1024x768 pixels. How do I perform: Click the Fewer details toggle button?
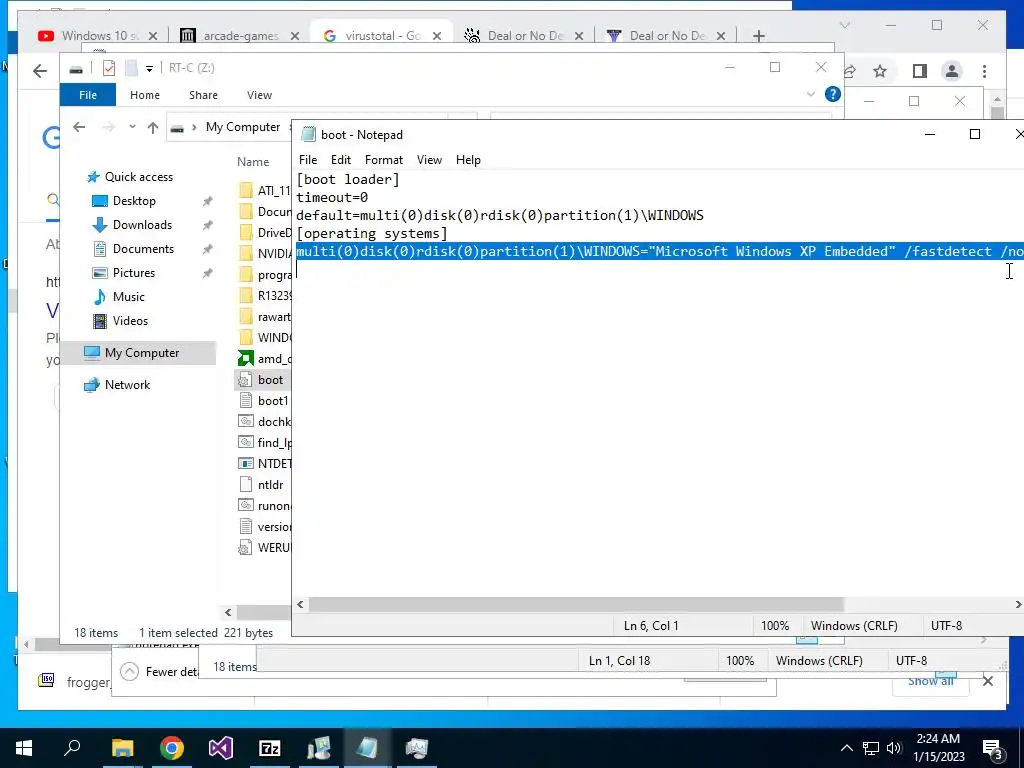coord(162,672)
